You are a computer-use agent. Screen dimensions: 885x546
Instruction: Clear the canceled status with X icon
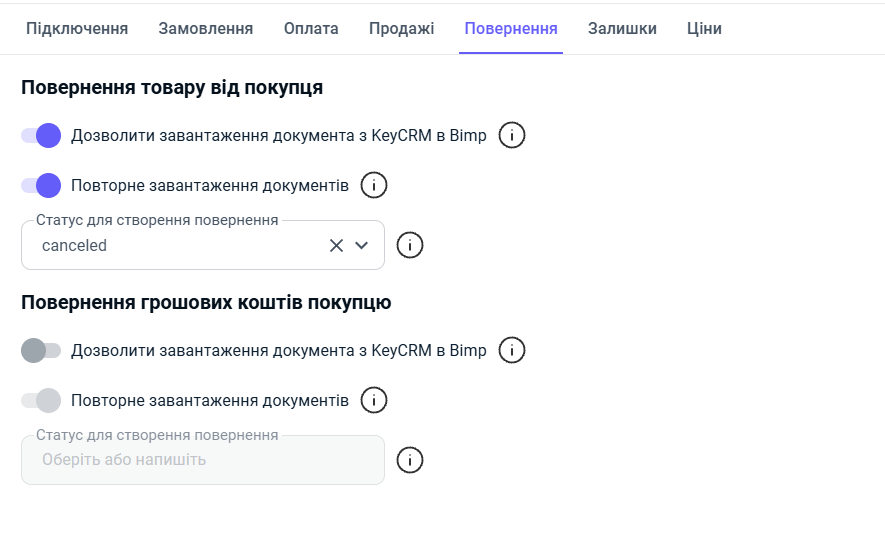point(336,246)
